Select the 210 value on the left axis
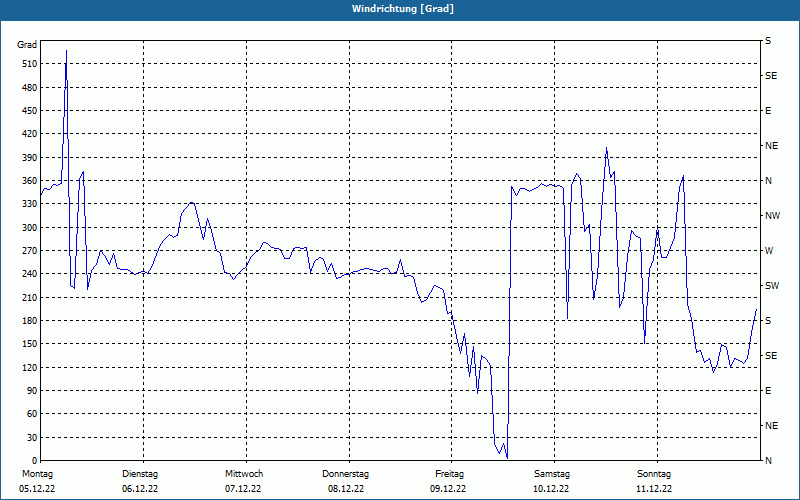Image resolution: width=800 pixels, height=500 pixels. (30, 297)
